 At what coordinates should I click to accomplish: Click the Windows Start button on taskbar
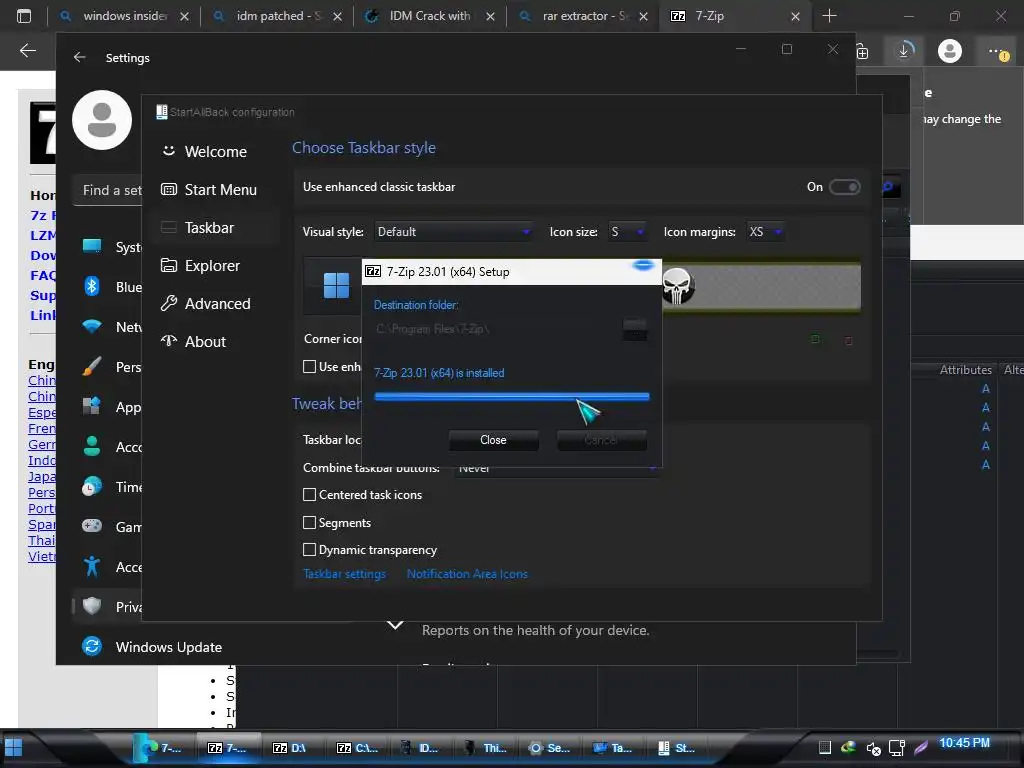point(14,748)
